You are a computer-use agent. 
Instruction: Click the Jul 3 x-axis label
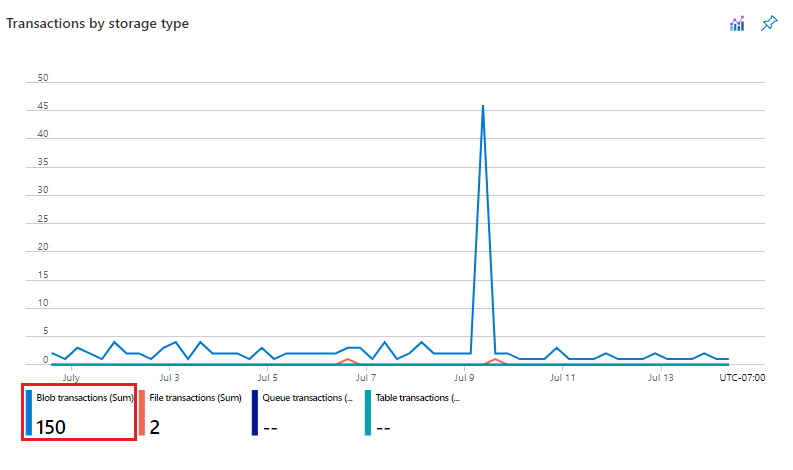(169, 378)
